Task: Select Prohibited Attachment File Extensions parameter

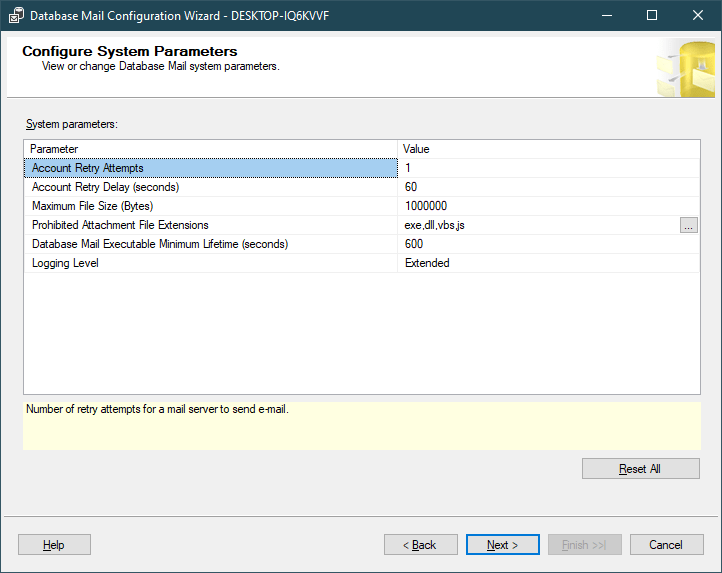Action: [x=211, y=225]
